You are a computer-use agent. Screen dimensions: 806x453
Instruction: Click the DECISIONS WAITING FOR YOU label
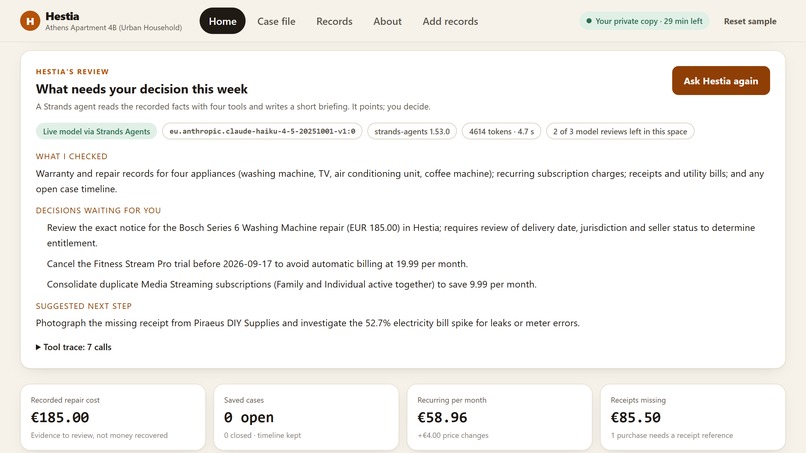(x=98, y=210)
